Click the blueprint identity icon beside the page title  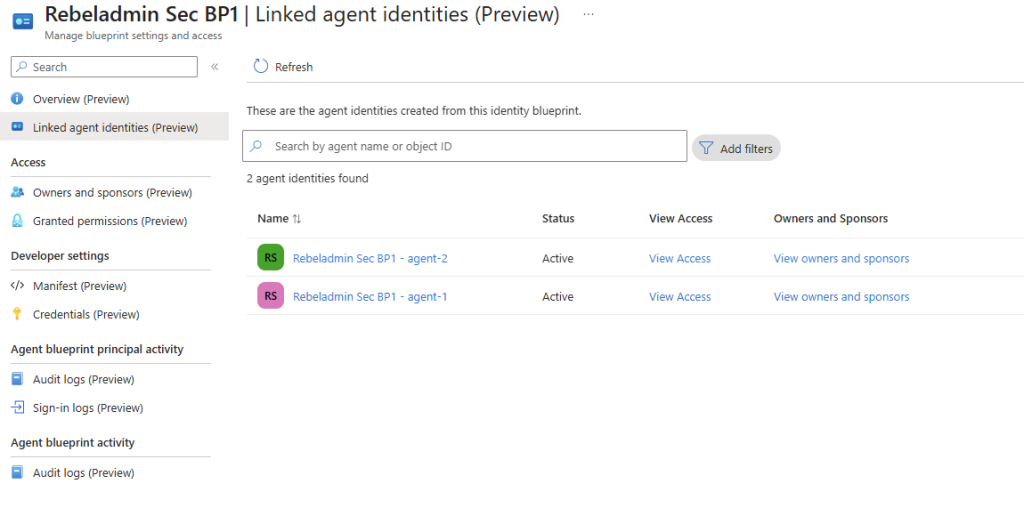23,21
